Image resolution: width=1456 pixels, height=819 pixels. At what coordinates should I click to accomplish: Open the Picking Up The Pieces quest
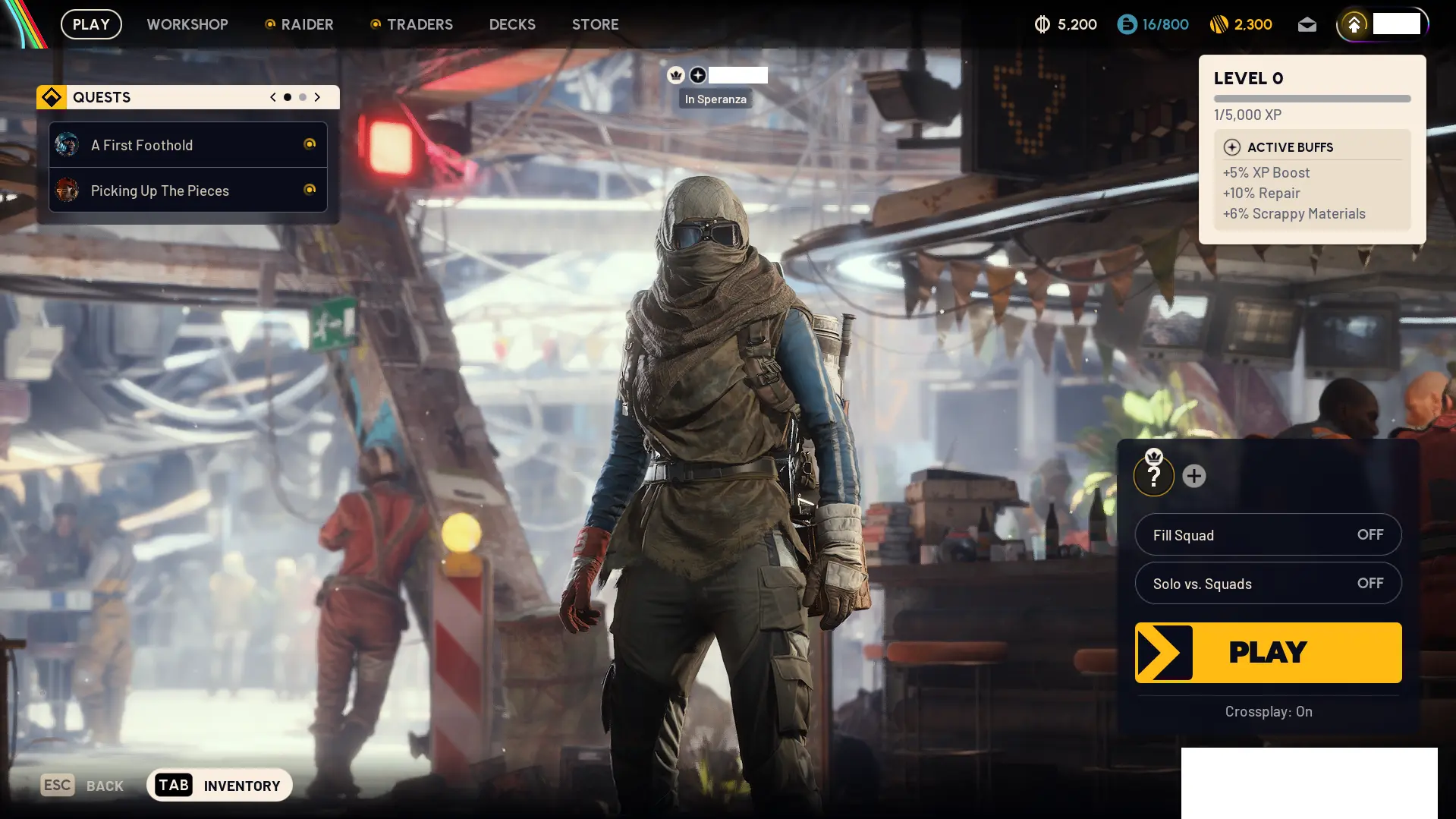tap(188, 190)
